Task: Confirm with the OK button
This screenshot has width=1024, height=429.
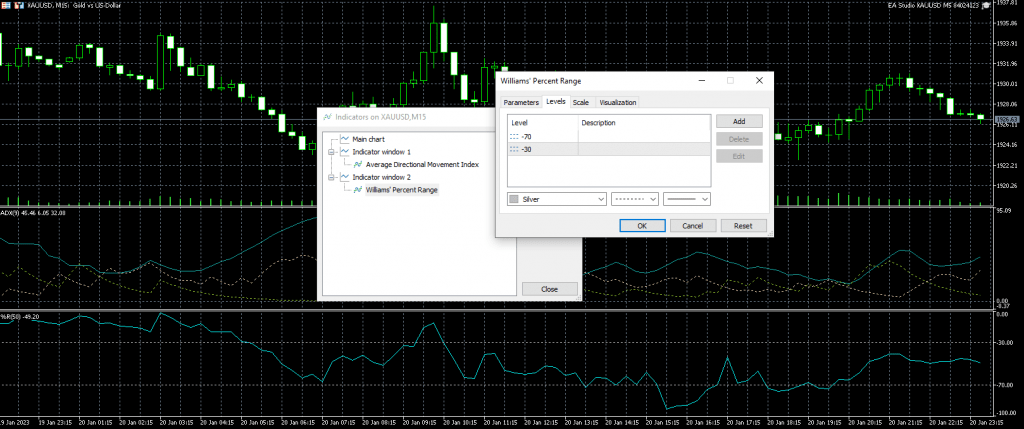Action: click(x=642, y=226)
